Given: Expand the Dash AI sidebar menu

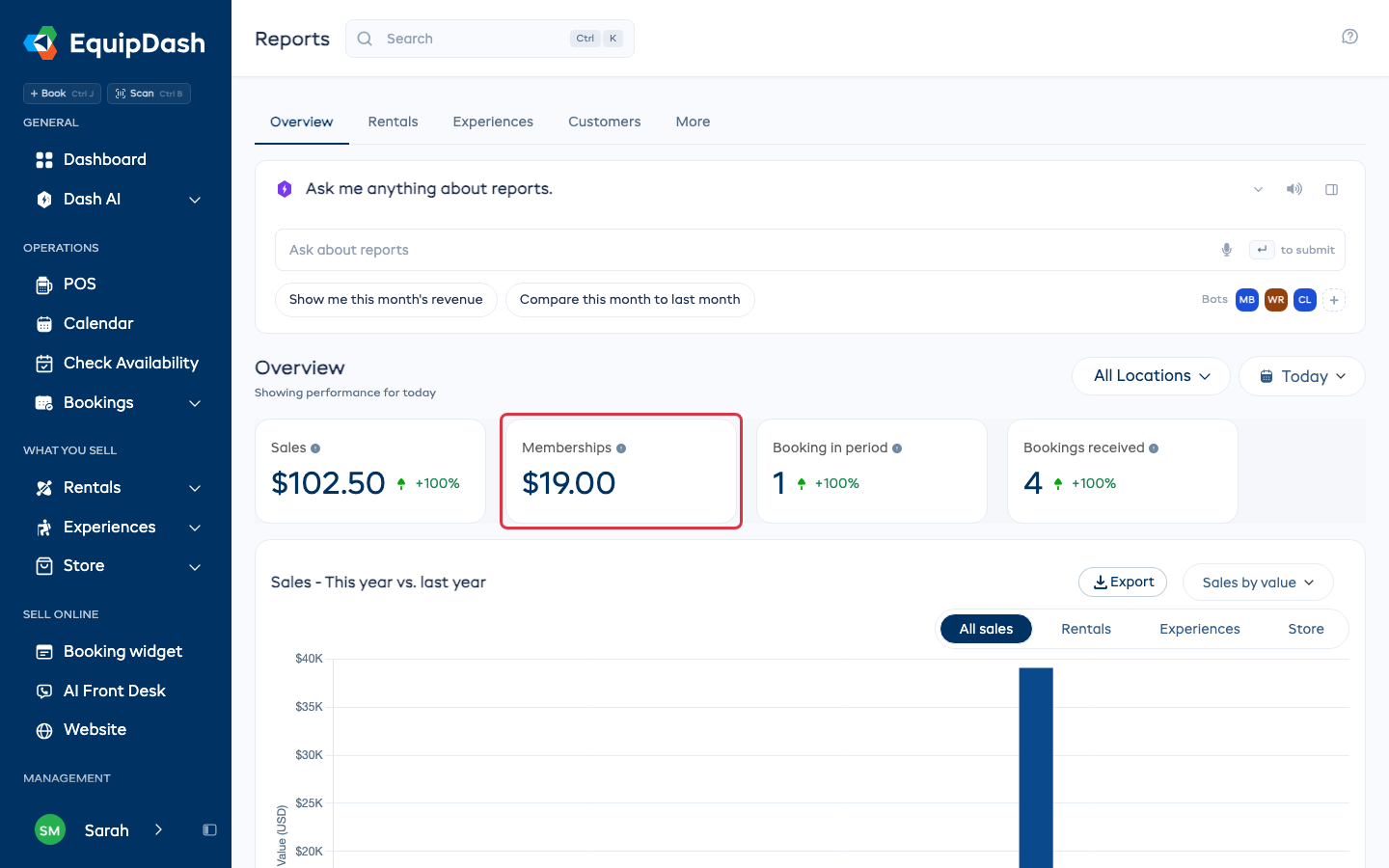Looking at the screenshot, I should pos(195,200).
